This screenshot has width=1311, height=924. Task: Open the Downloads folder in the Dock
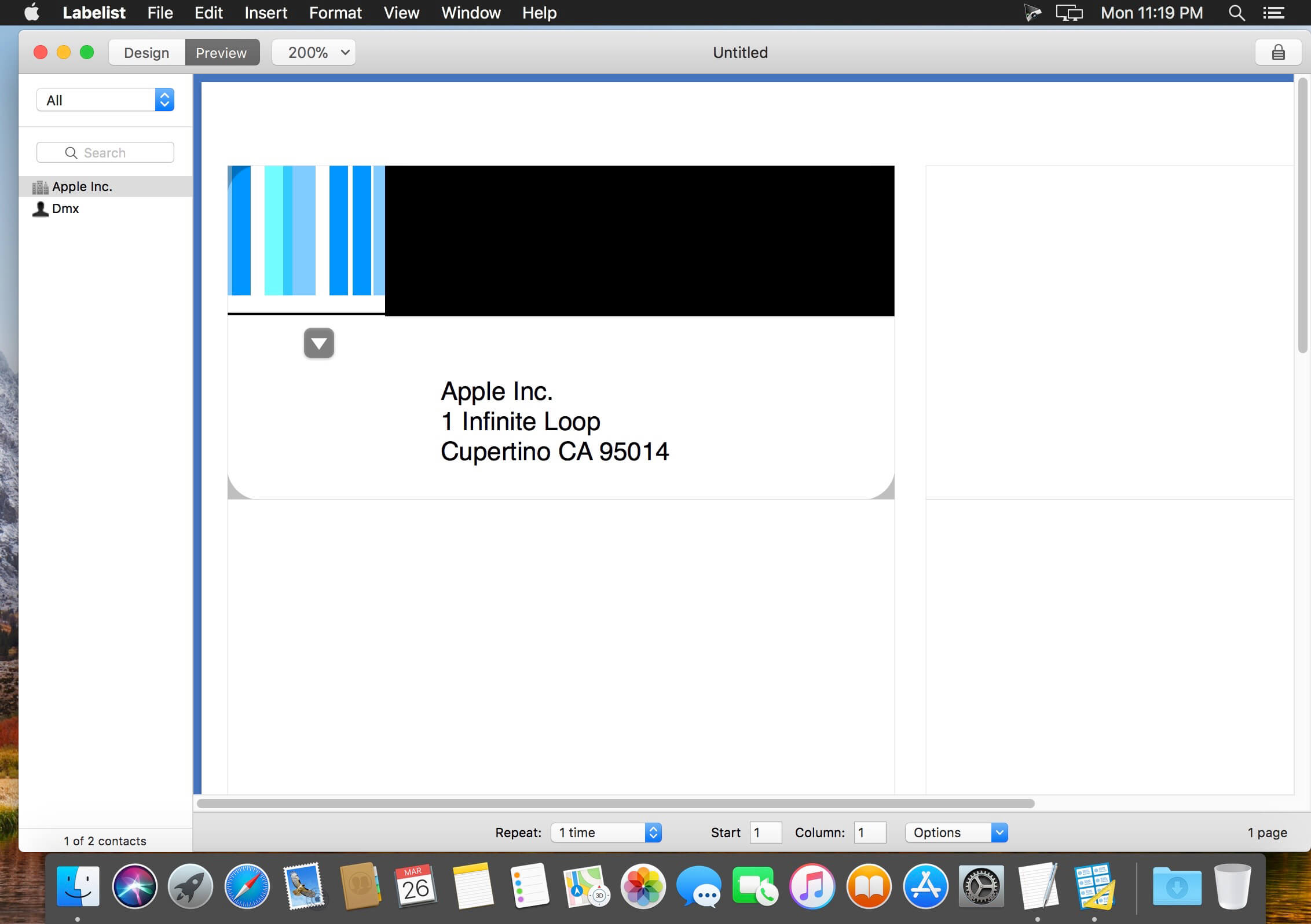(1177, 886)
